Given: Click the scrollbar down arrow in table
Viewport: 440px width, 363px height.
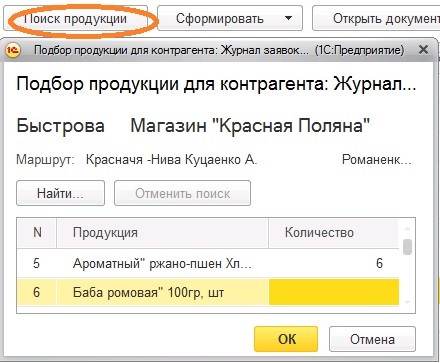Looking at the screenshot, I should (407, 302).
